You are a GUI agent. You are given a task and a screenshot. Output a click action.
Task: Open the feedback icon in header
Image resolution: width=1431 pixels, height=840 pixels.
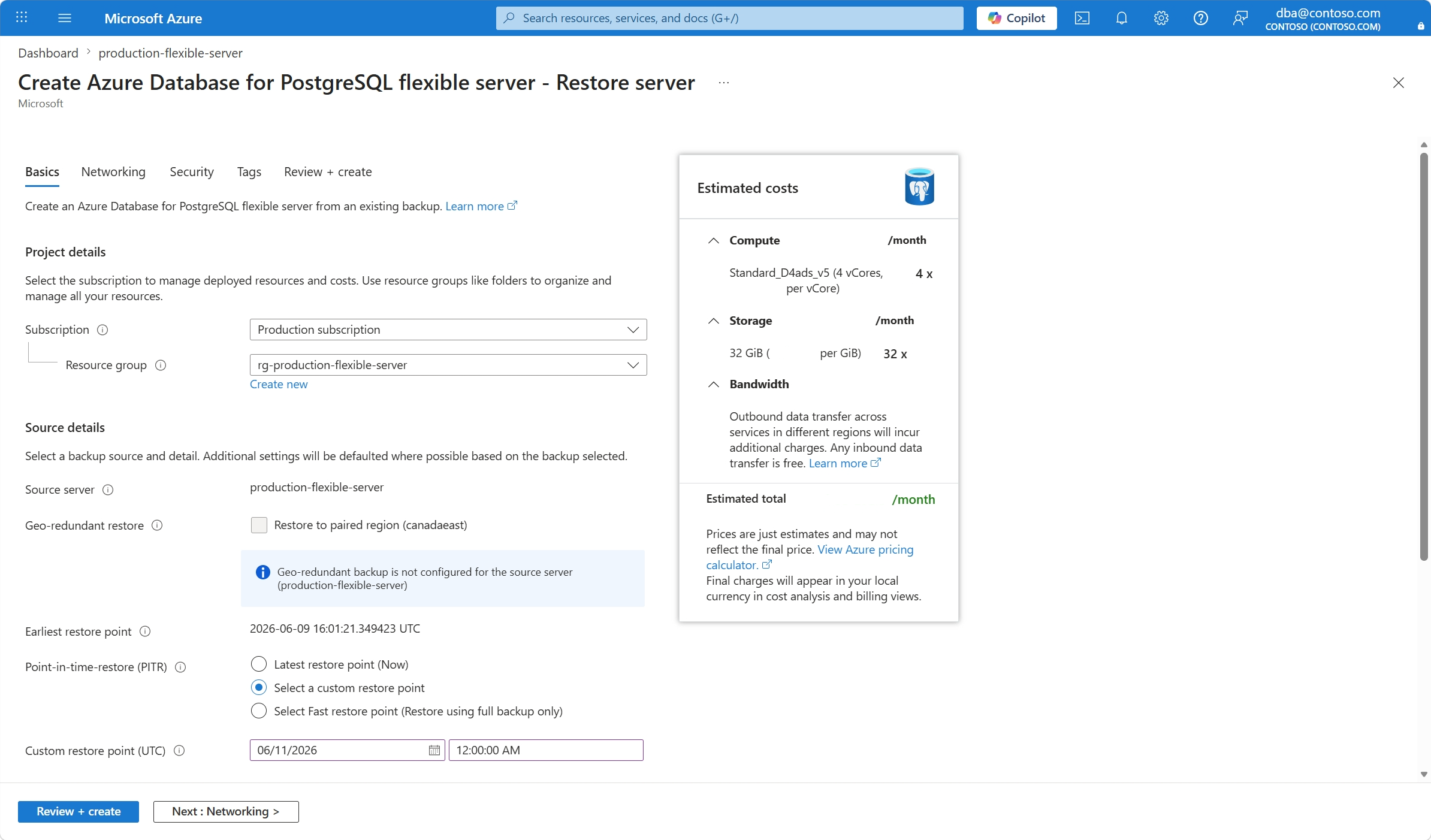coord(1240,18)
